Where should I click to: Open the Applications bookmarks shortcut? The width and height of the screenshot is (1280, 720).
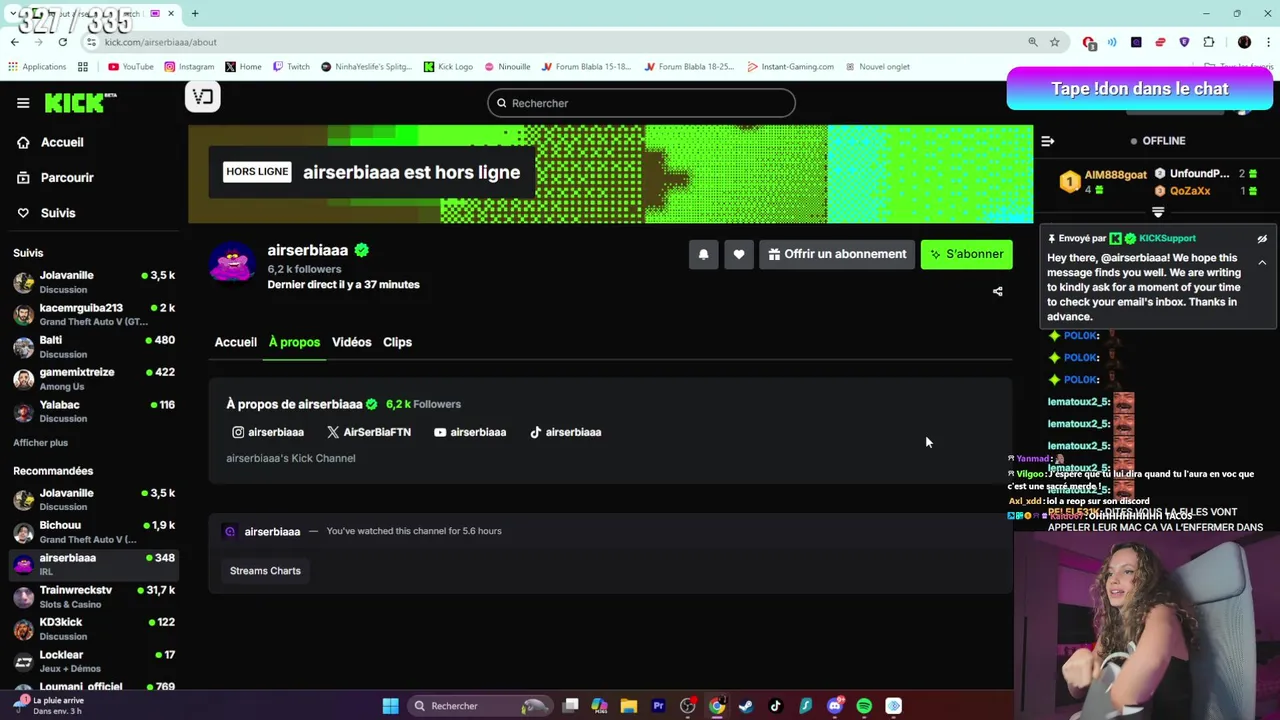(x=37, y=67)
